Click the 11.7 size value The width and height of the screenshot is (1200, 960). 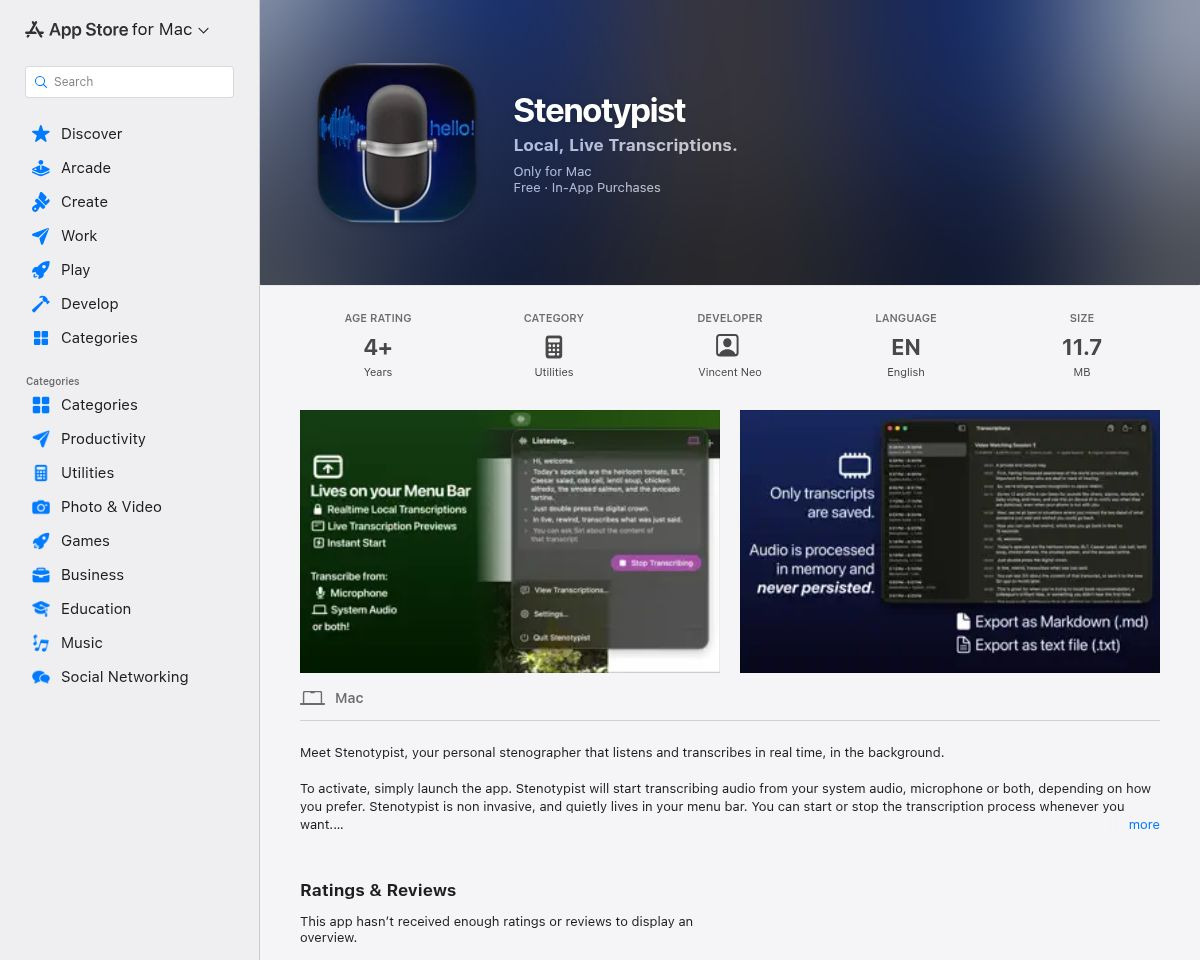(1082, 347)
